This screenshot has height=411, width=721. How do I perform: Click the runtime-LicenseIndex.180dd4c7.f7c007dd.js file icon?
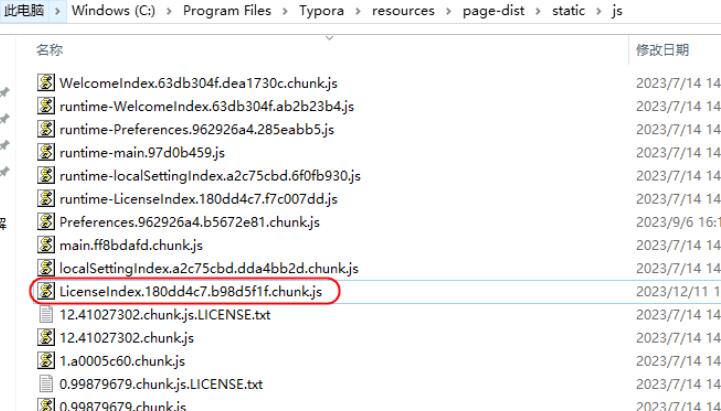coord(46,199)
